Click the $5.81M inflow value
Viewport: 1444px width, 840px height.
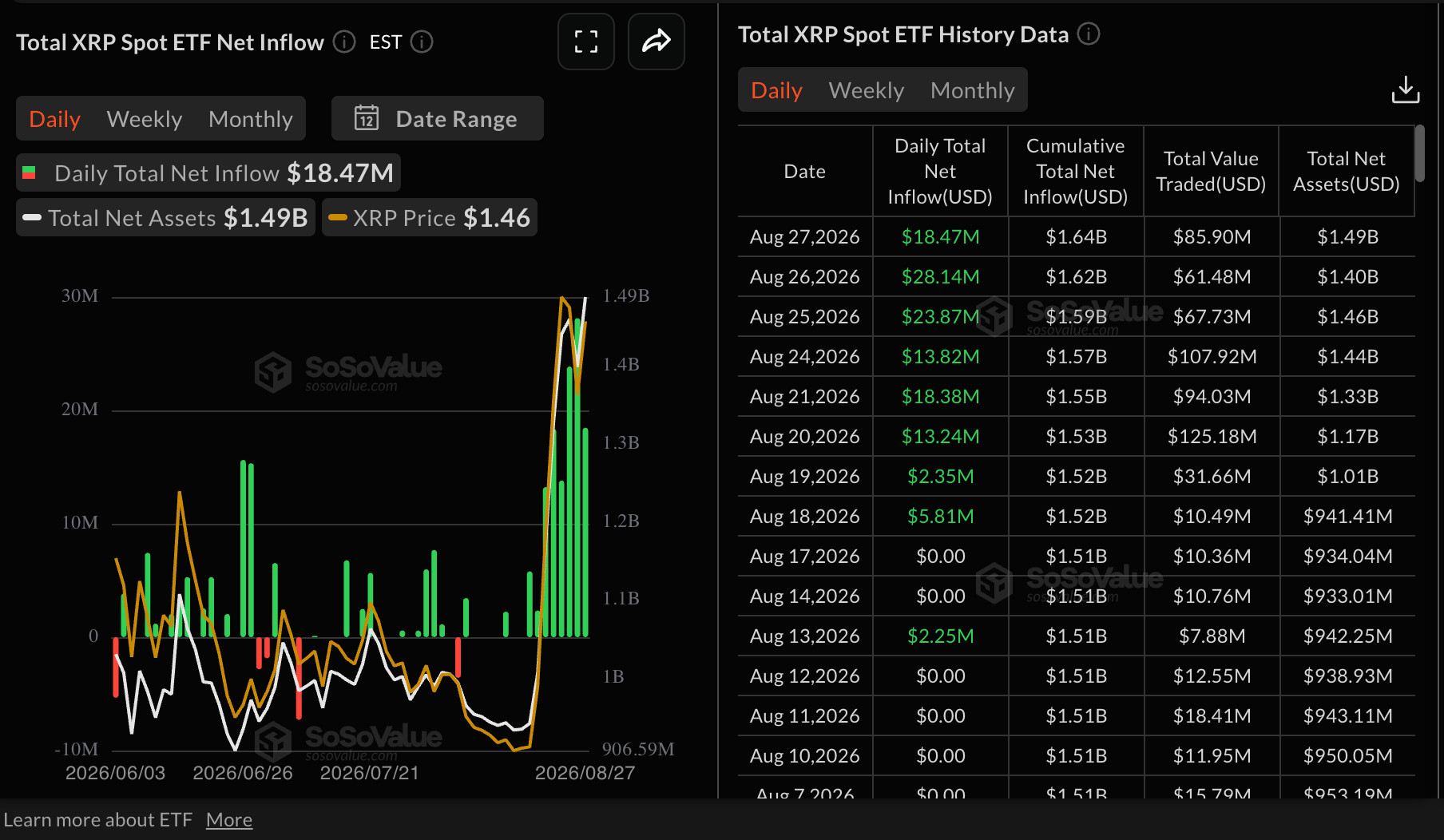click(x=940, y=516)
